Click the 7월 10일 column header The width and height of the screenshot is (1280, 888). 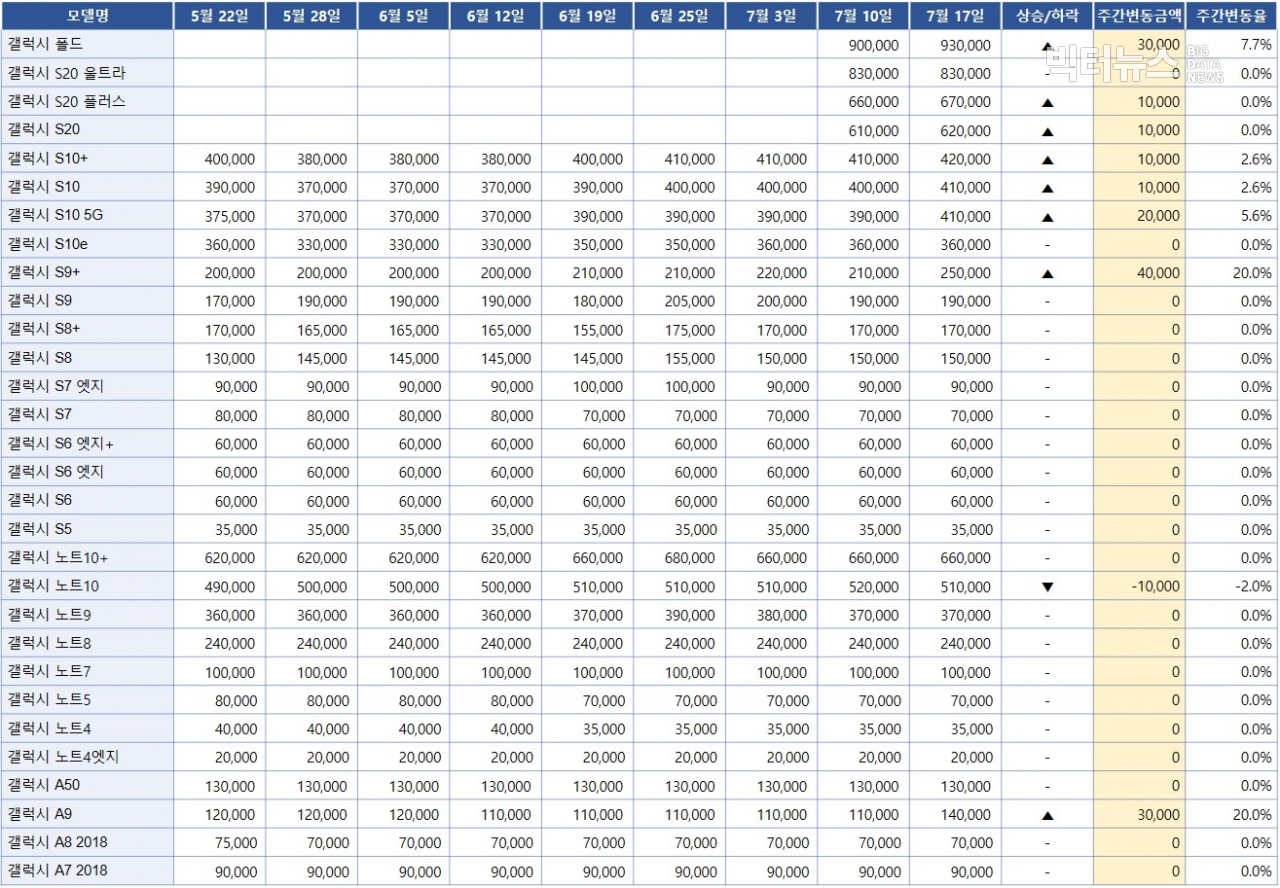pos(864,16)
